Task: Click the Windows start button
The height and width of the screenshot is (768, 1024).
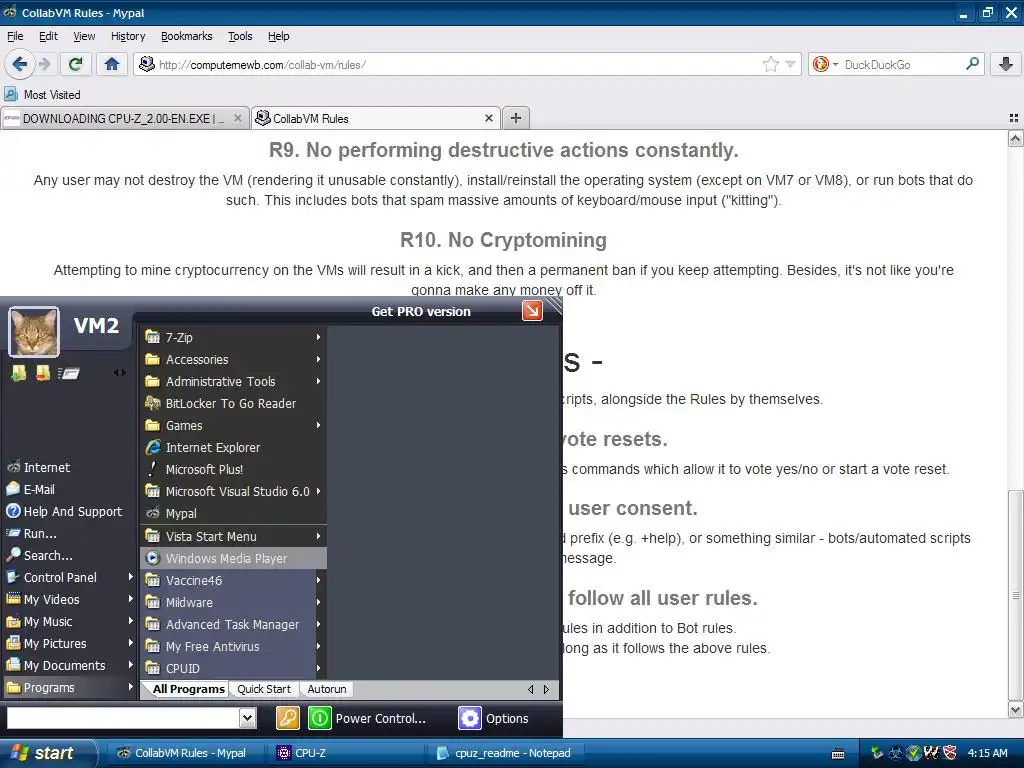Action: pos(47,753)
